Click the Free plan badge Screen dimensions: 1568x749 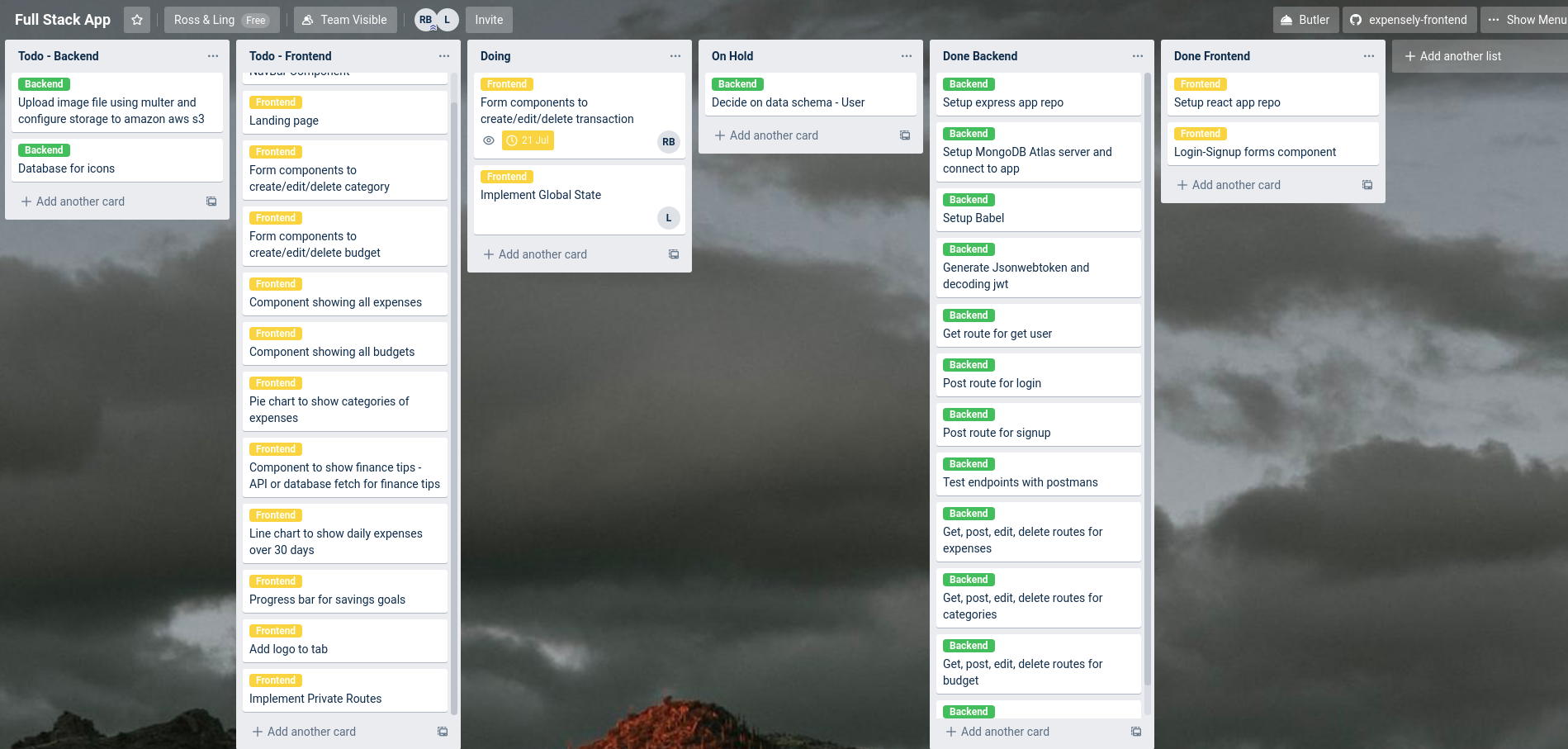(256, 21)
